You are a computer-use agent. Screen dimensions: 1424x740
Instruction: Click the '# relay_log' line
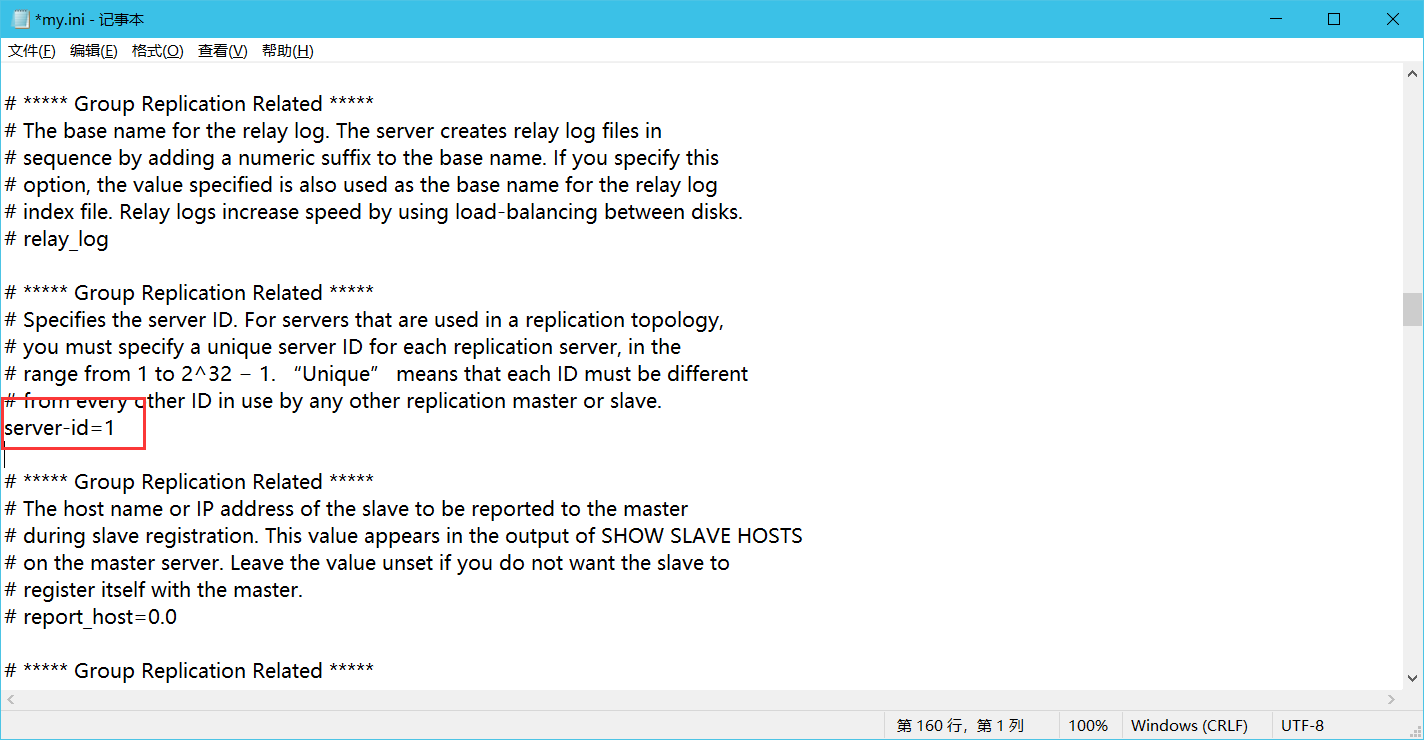[x=57, y=239]
